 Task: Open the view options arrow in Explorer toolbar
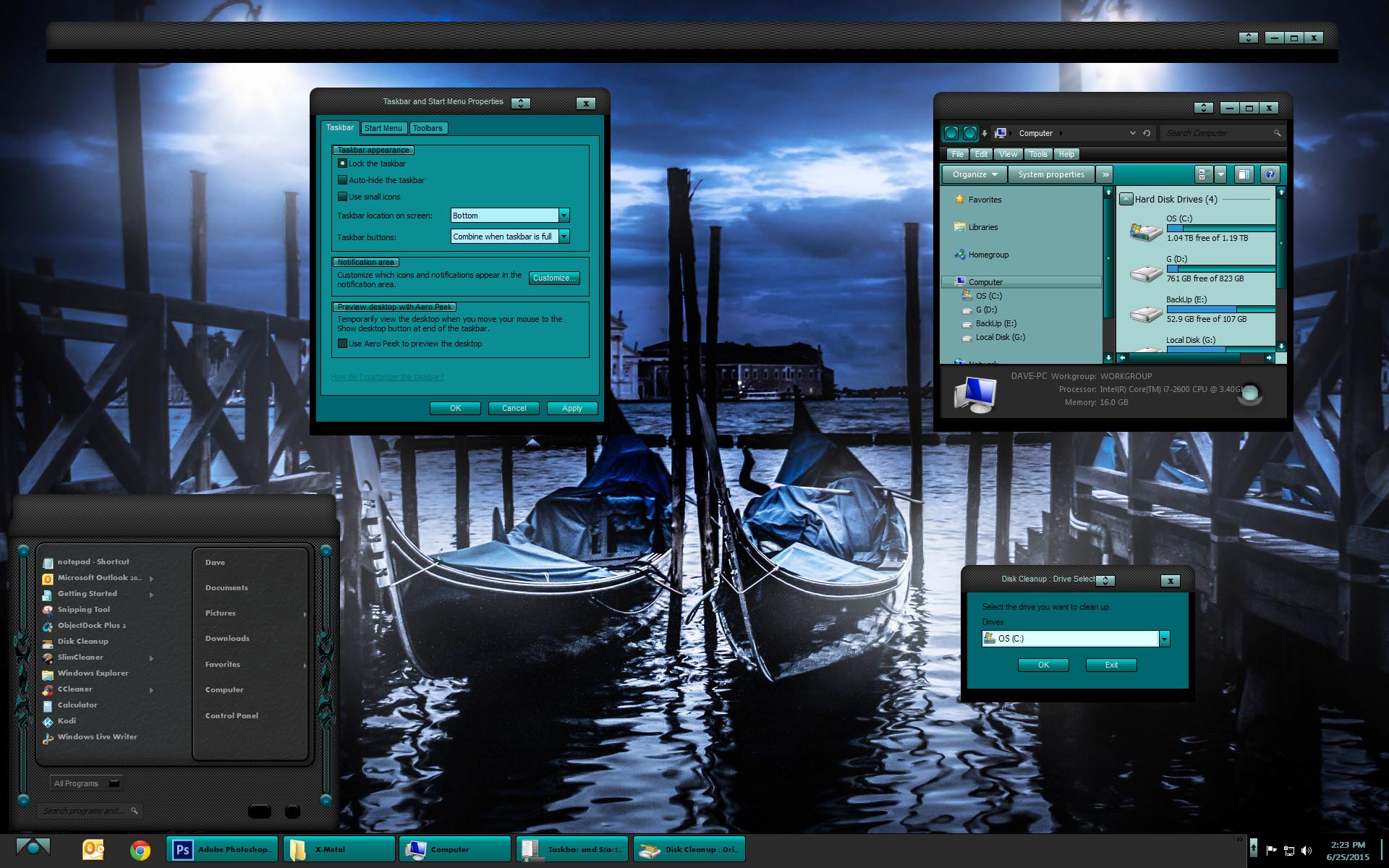(x=1221, y=174)
